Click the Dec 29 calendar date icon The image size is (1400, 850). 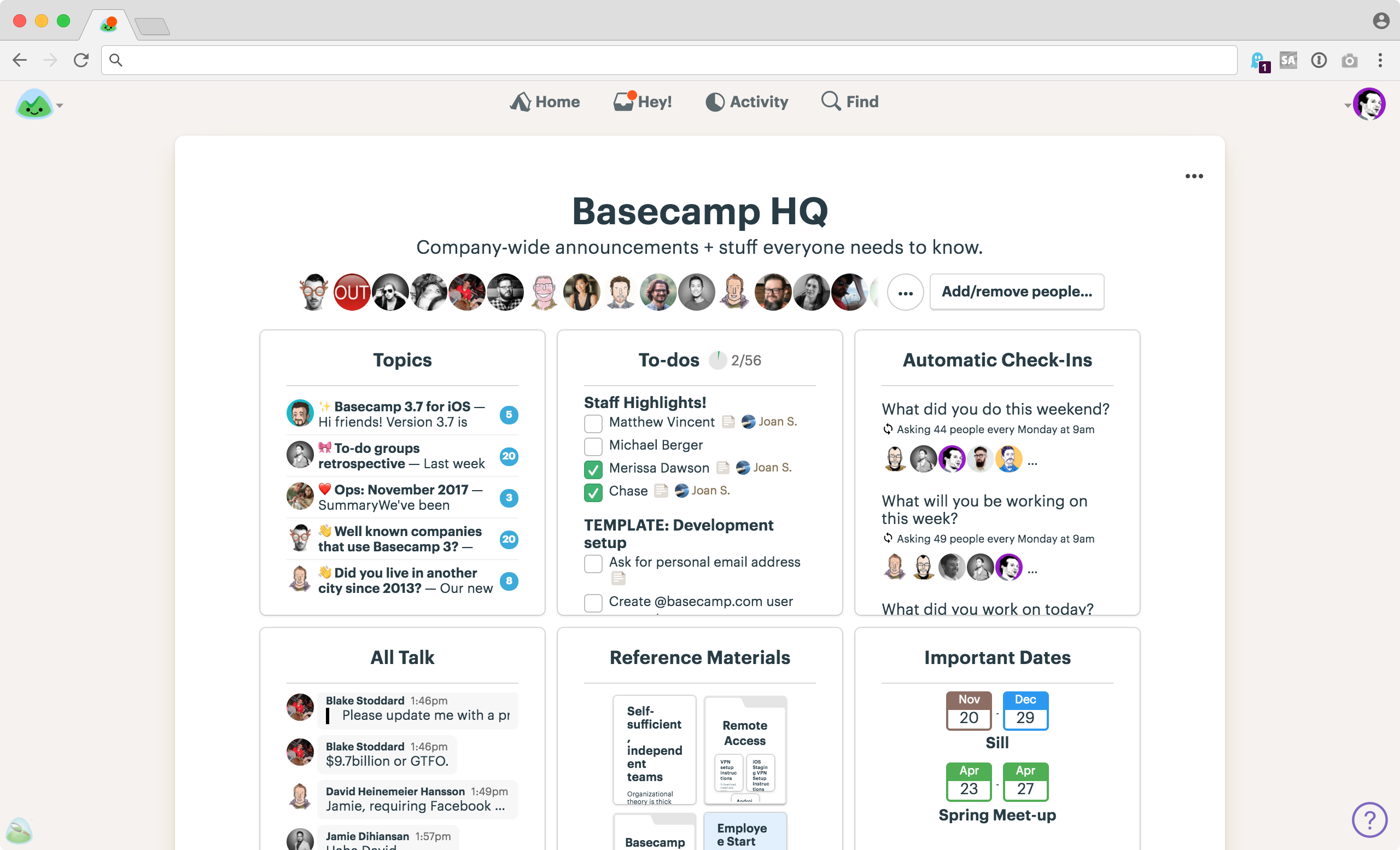[x=1025, y=711]
